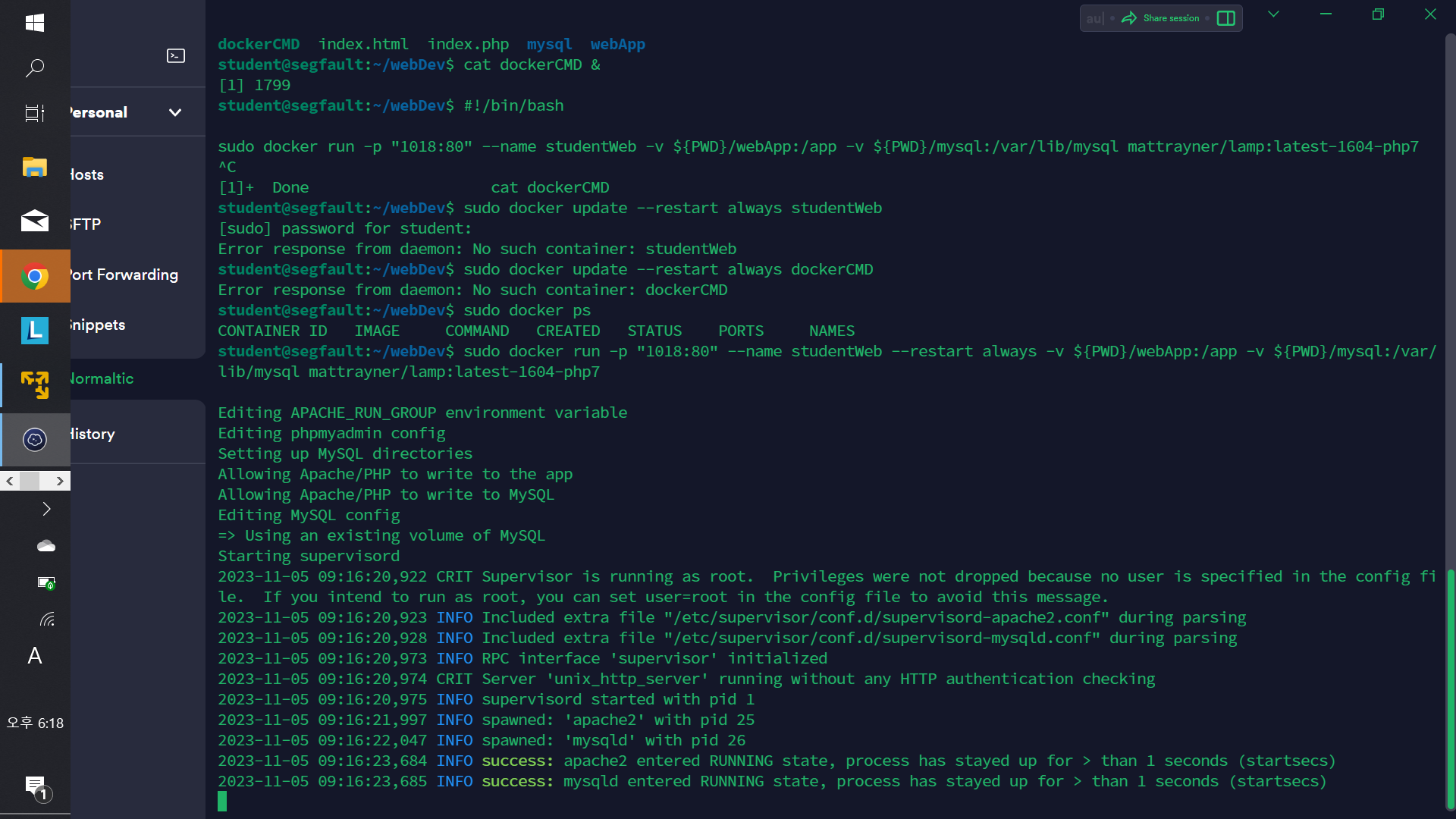The image size is (1456, 819).
Task: Open the Mail app icon
Action: click(x=35, y=221)
